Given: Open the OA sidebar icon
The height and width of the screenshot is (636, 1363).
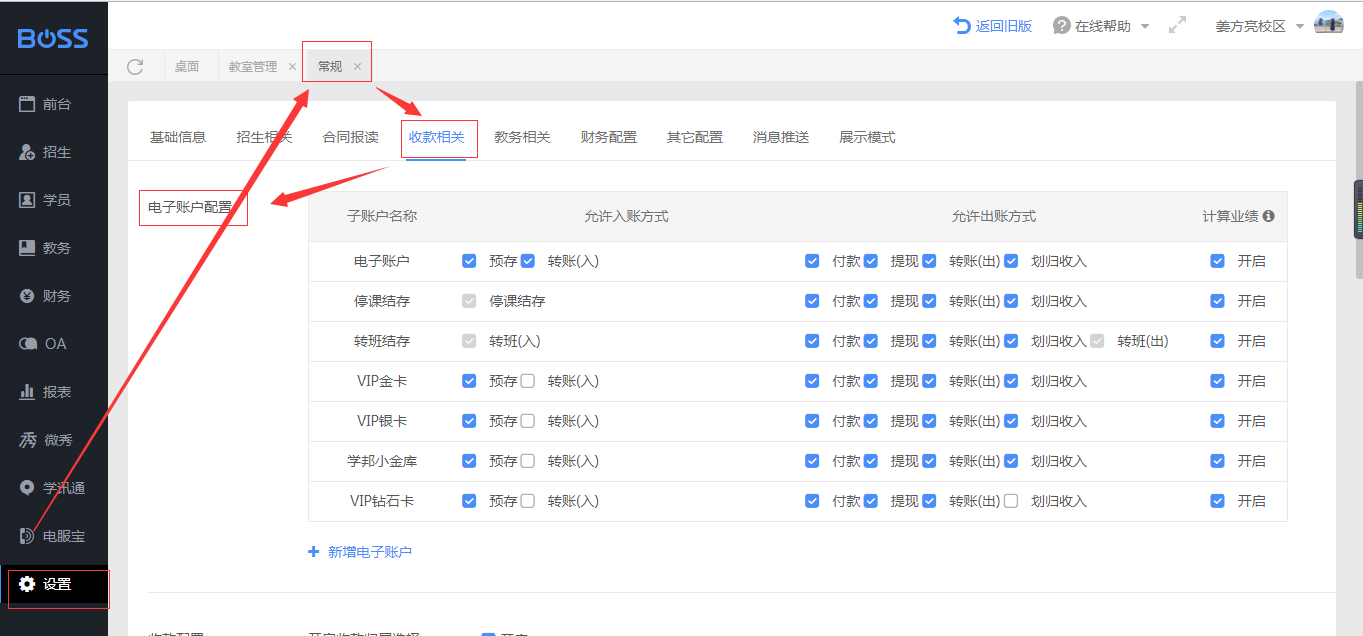Looking at the screenshot, I should [x=28, y=344].
